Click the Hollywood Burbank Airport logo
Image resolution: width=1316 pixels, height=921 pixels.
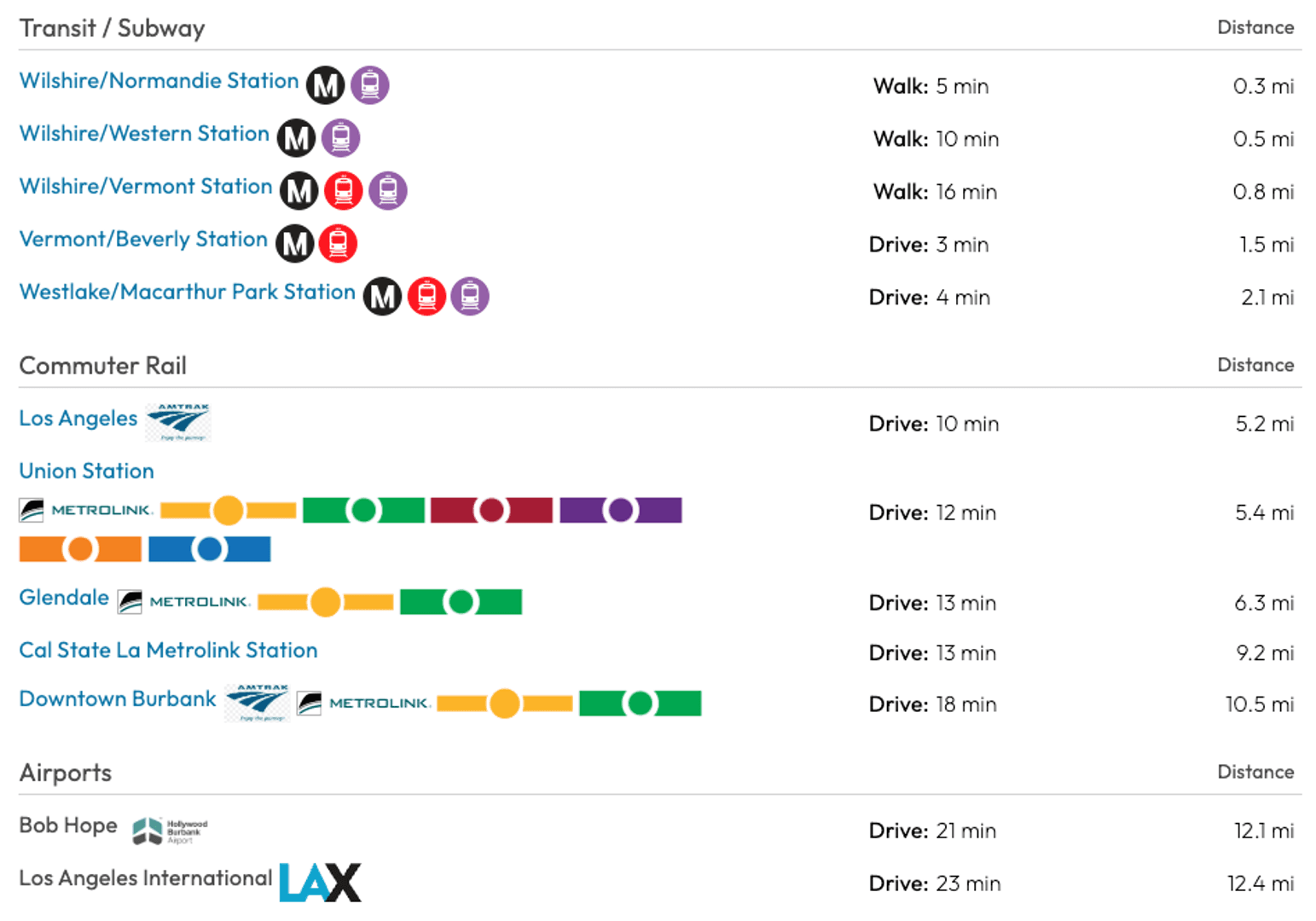tap(170, 831)
